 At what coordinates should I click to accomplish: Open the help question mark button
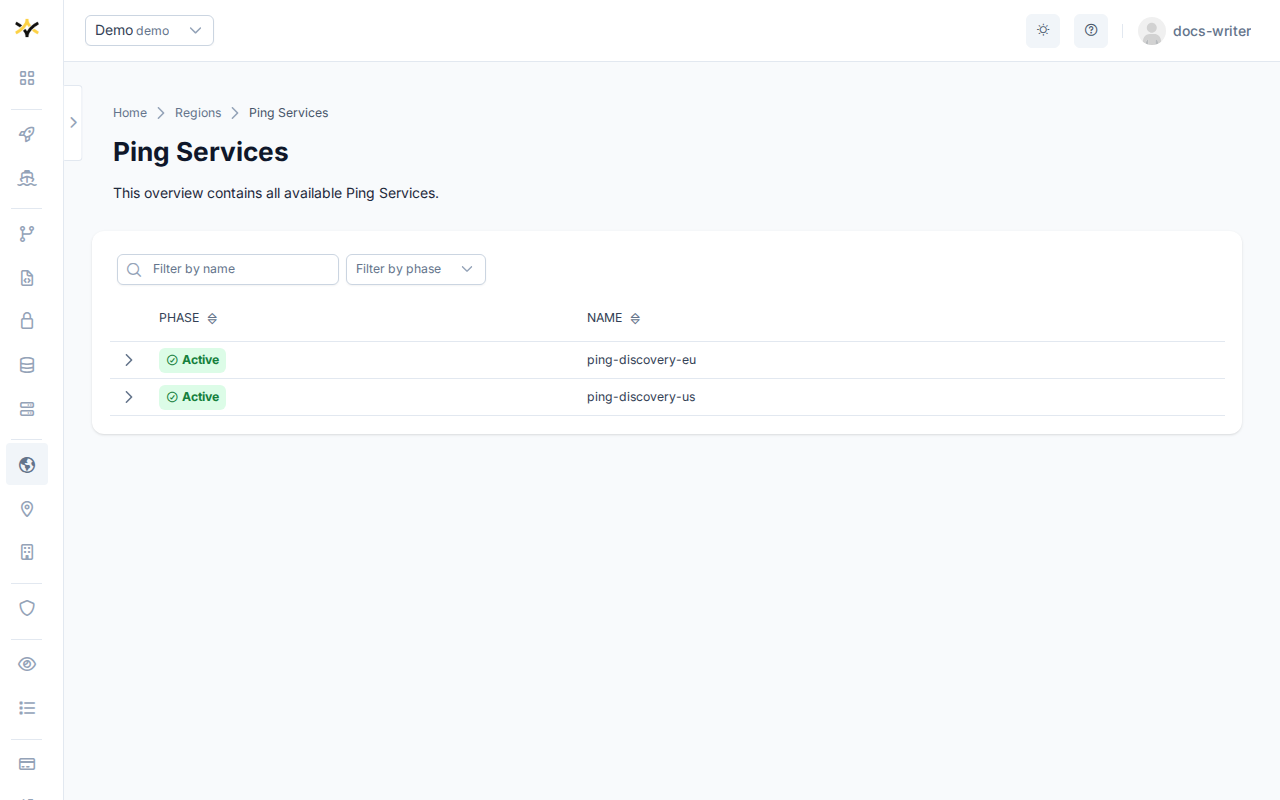pyautogui.click(x=1091, y=31)
